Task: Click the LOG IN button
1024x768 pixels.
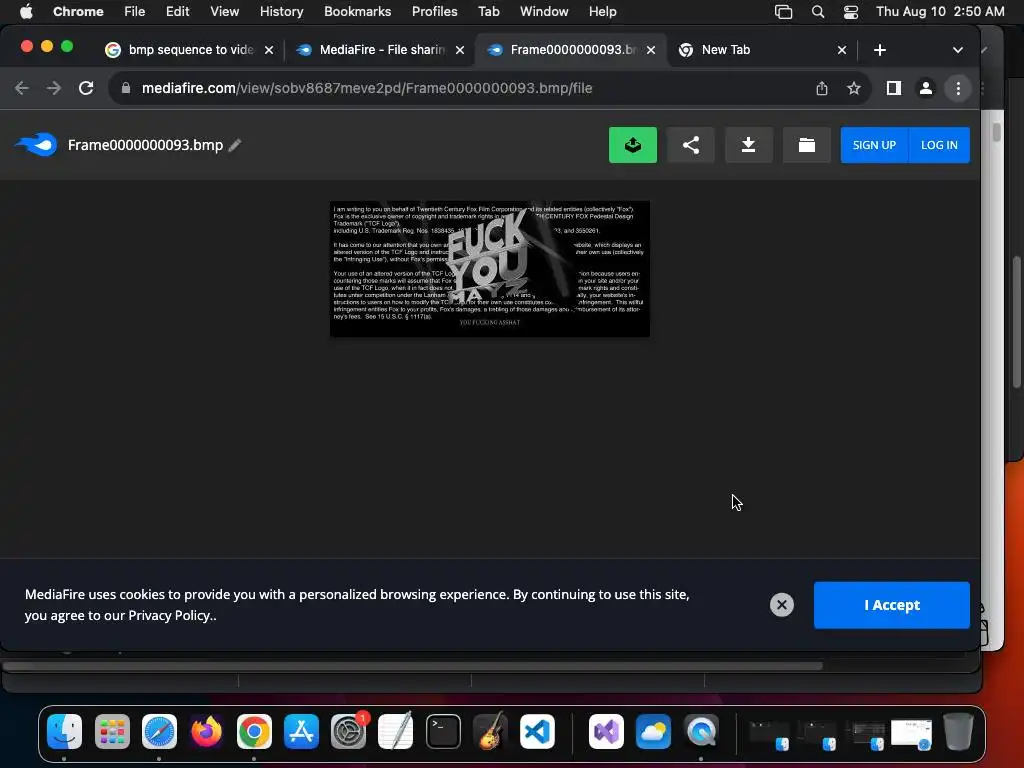Action: point(939,145)
